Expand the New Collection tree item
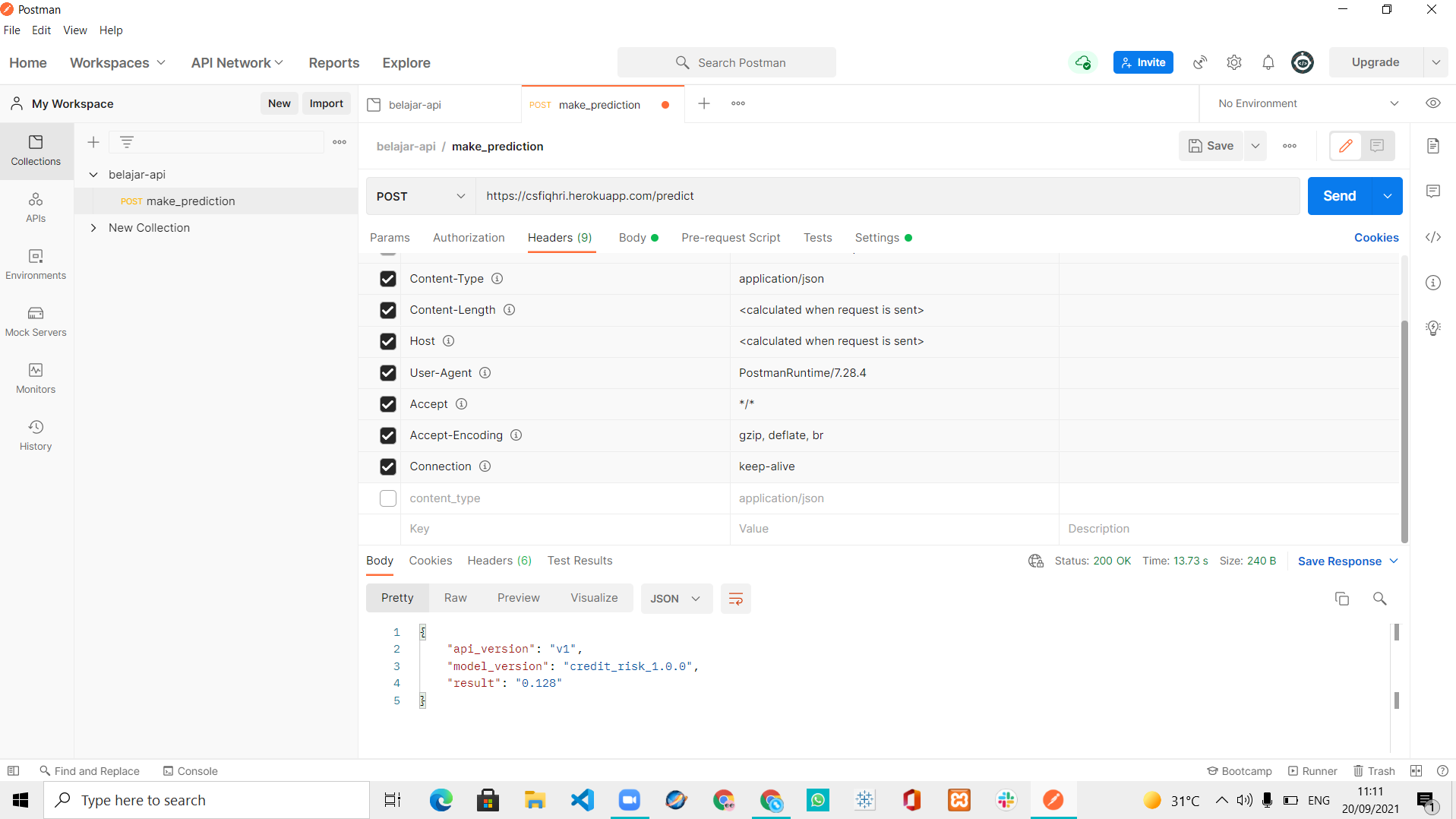1456x819 pixels. coord(93,228)
